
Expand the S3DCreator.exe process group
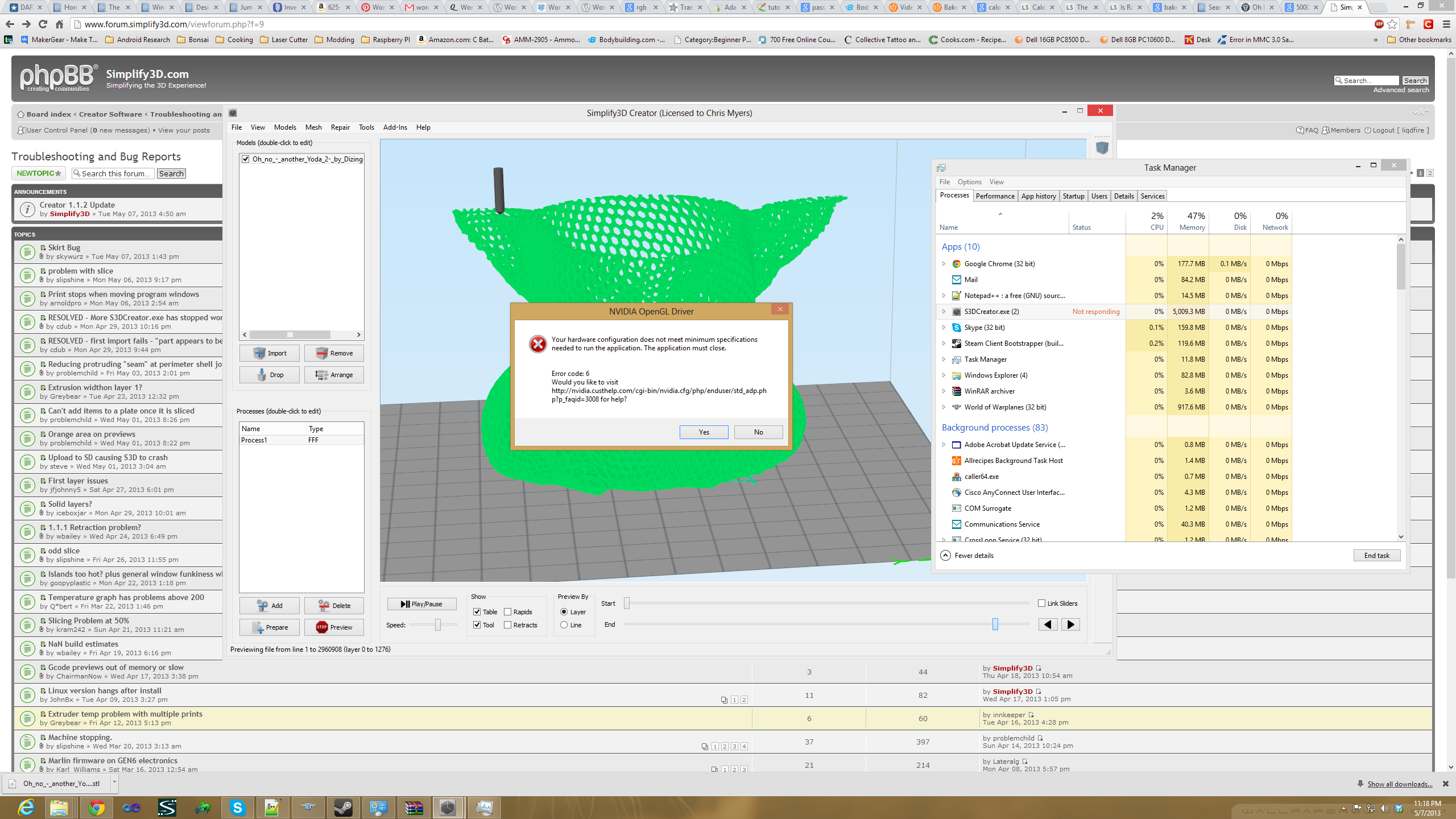pos(944,312)
